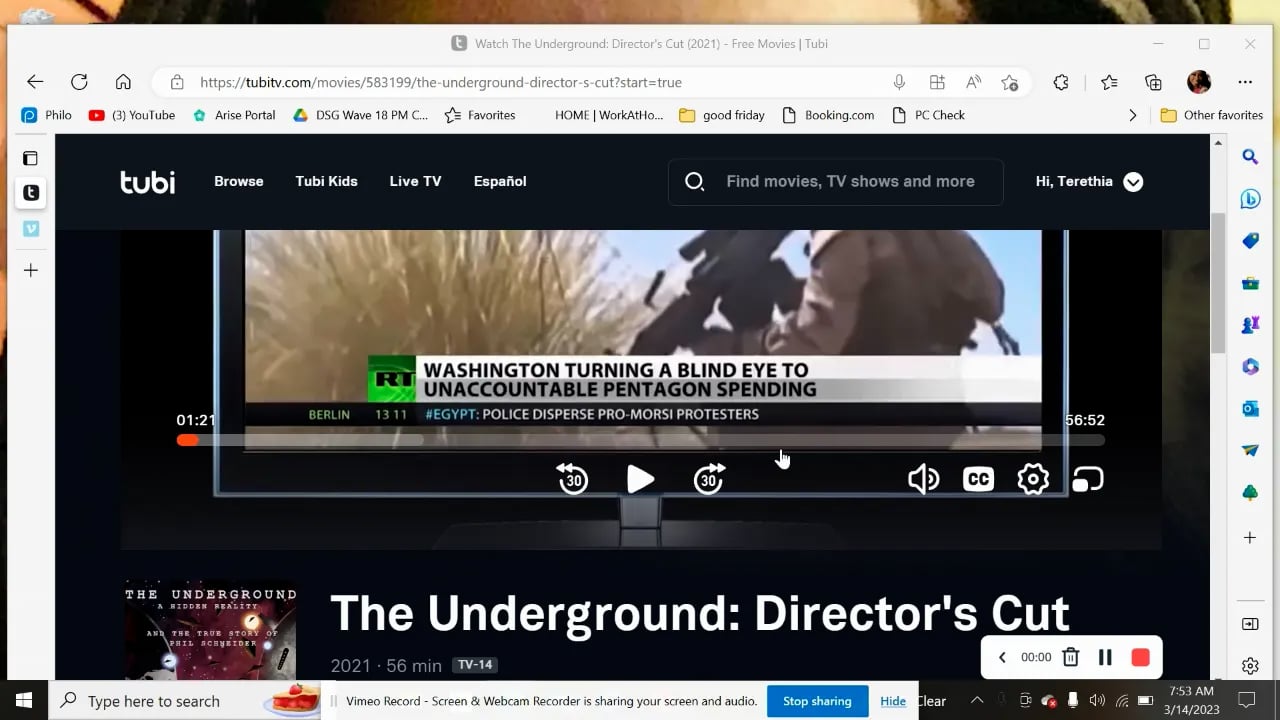Select the Tubi vertical tab

[31, 193]
